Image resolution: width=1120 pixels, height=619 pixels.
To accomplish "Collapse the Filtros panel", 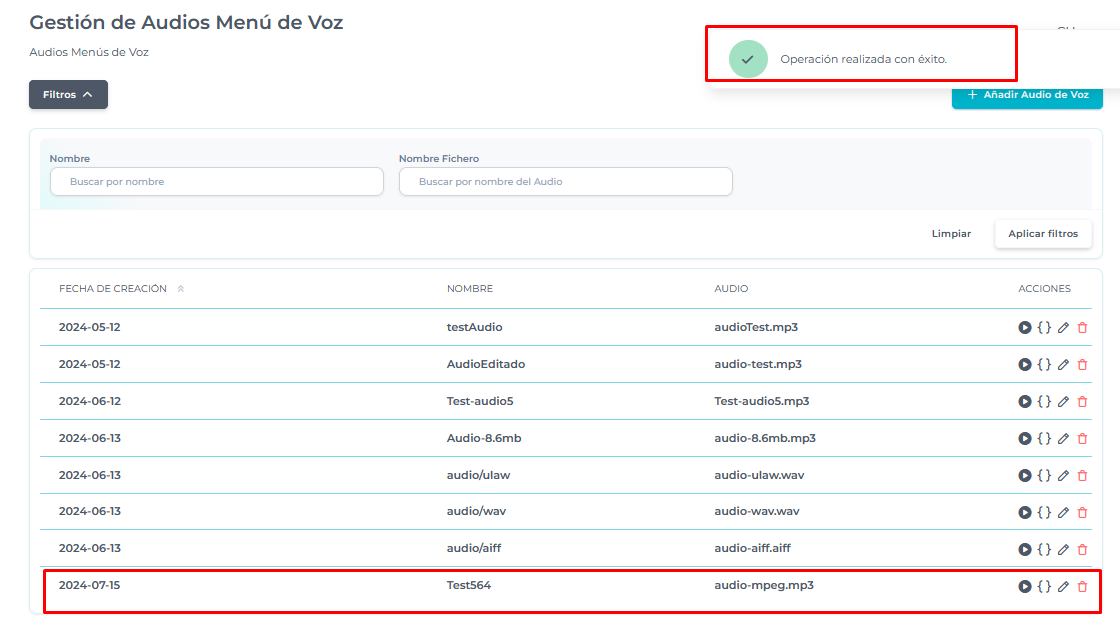I will 68,95.
